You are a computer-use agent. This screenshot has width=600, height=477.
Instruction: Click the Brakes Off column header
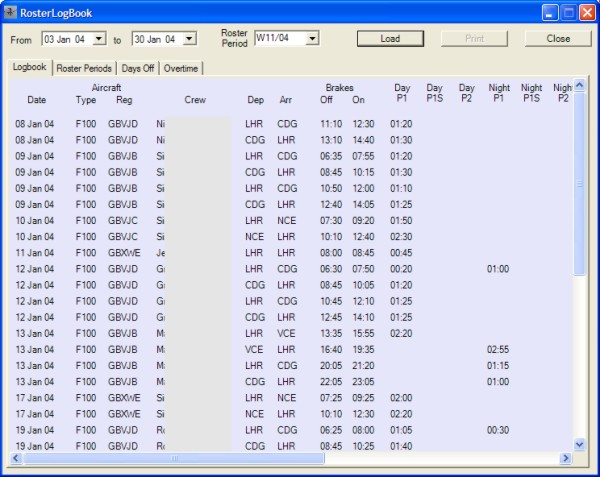tap(326, 100)
